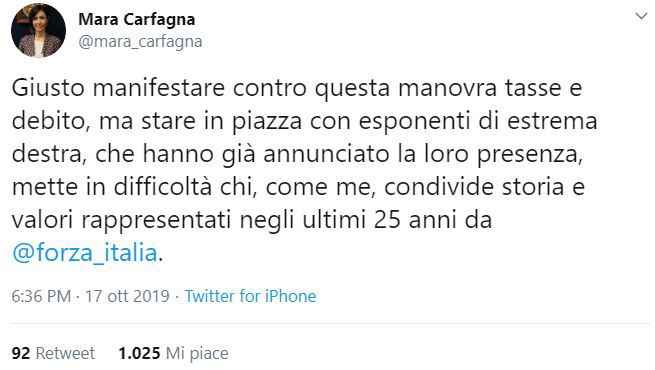Screen dimensions: 655x370
Task: Click the display name Mara Carfagna
Action: click(x=137, y=20)
